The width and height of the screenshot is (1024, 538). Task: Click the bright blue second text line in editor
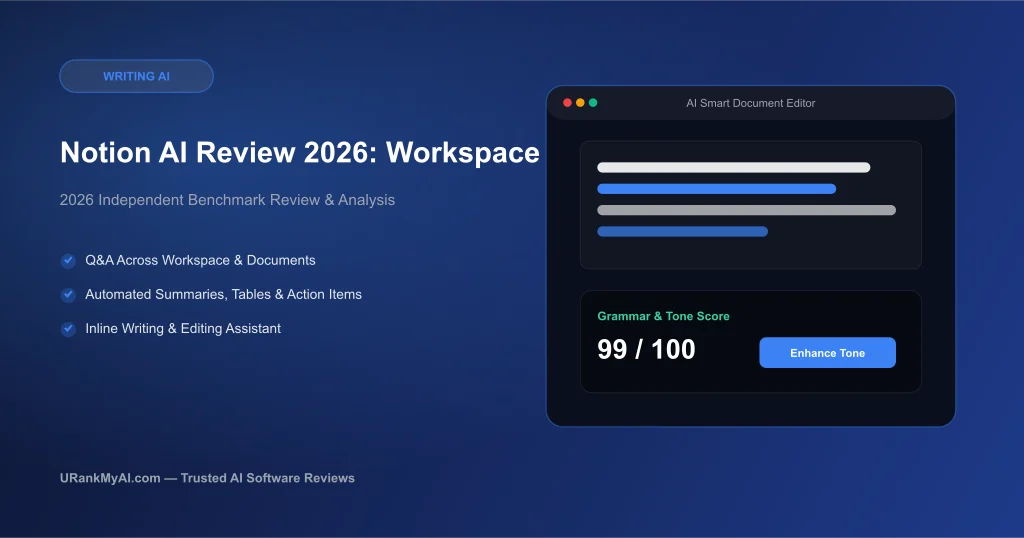coord(716,189)
